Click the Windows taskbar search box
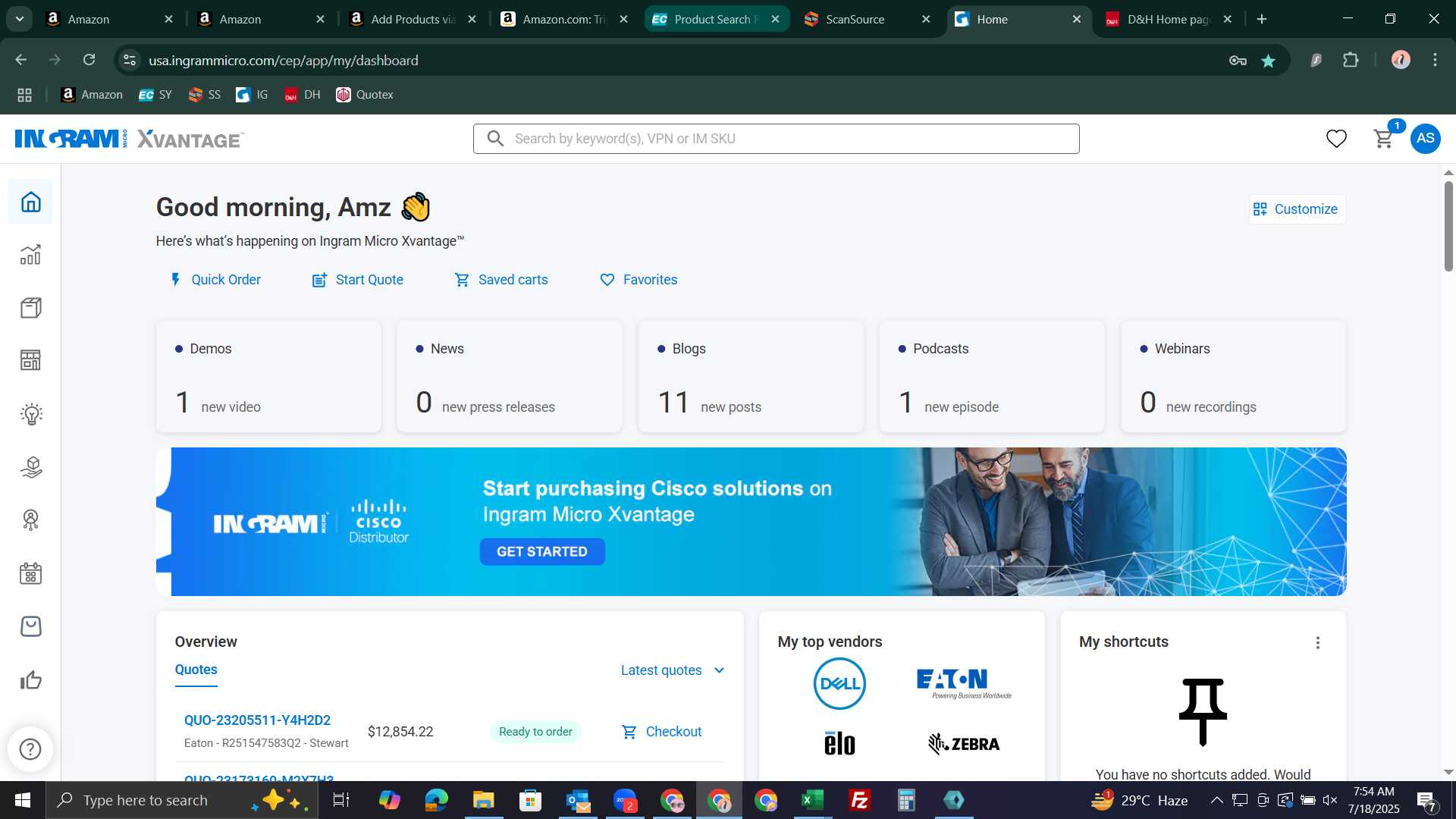This screenshot has height=819, width=1456. tap(182, 800)
